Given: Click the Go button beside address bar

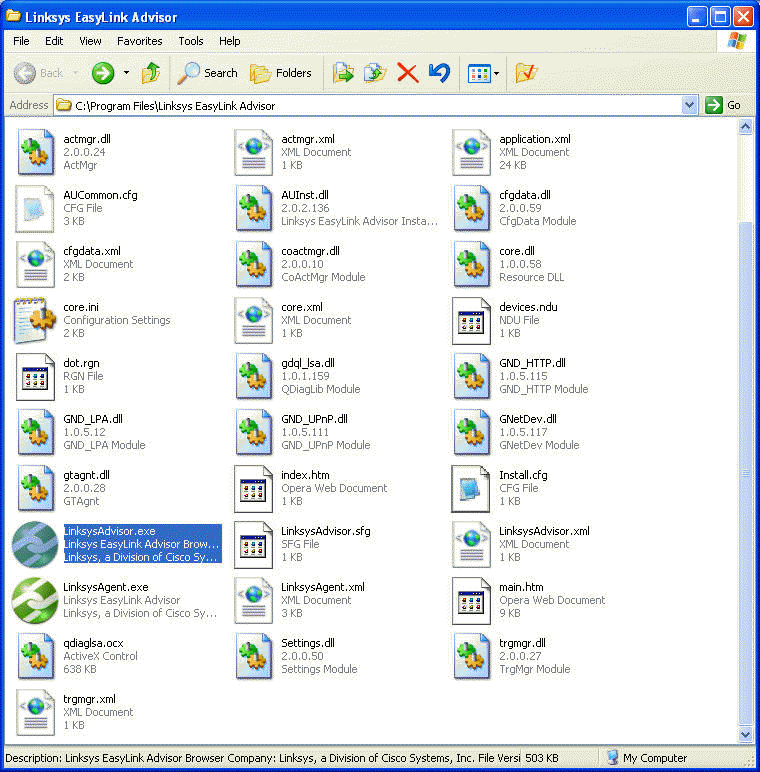Looking at the screenshot, I should coord(724,105).
